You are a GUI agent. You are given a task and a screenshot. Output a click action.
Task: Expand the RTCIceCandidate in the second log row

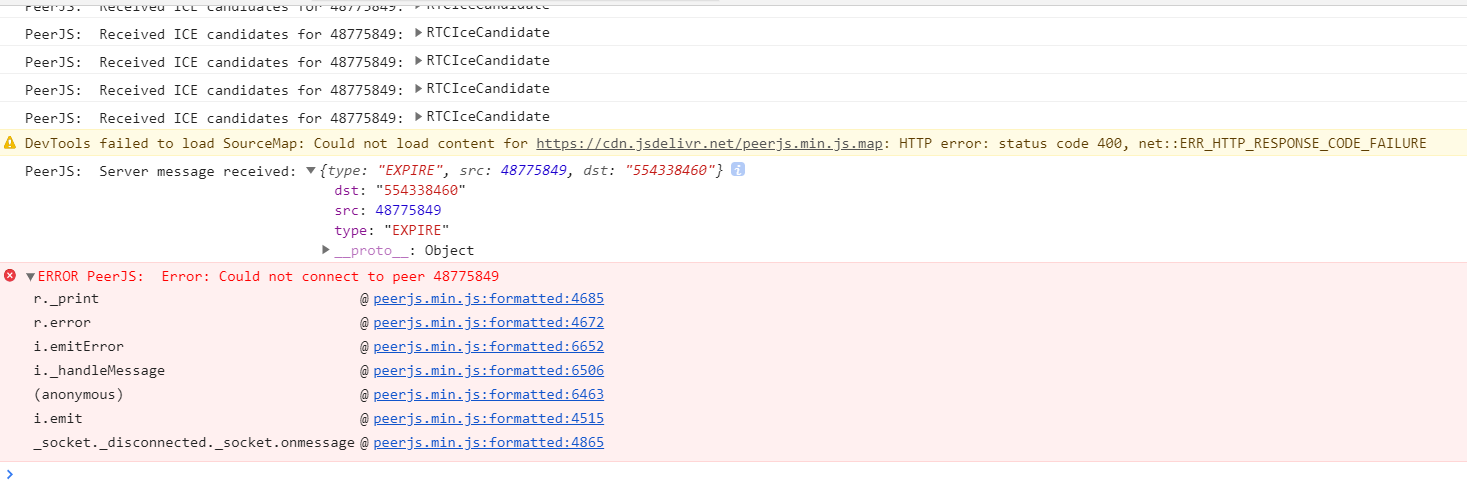click(419, 33)
